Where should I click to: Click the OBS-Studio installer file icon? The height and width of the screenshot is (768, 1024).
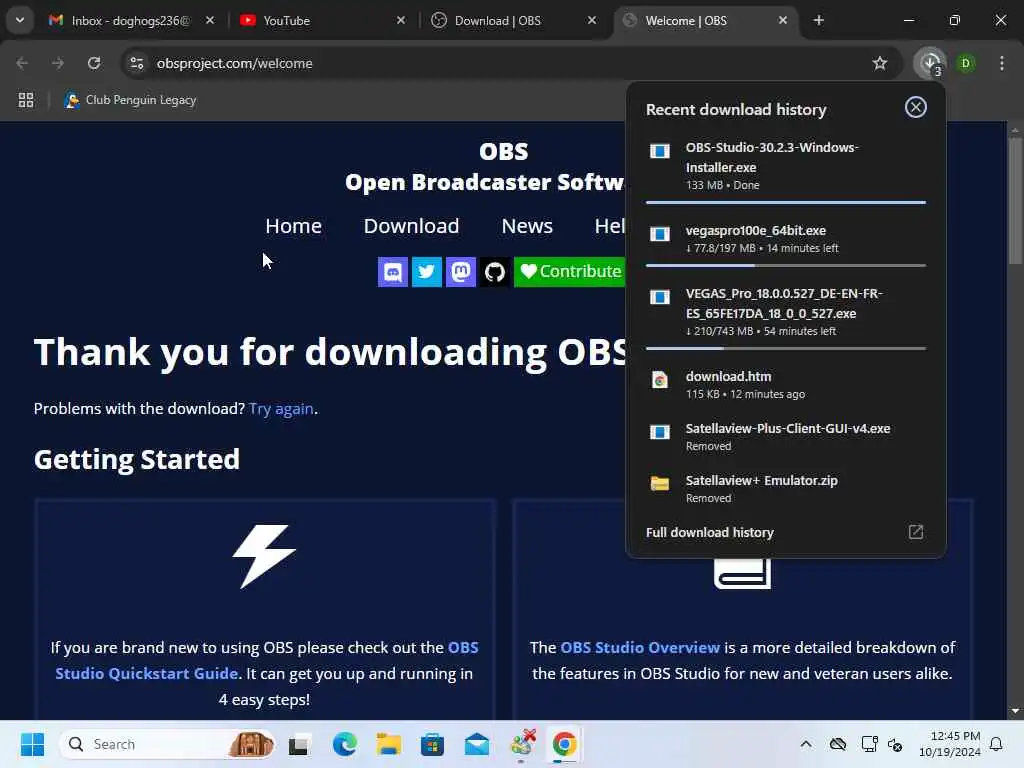tap(660, 152)
